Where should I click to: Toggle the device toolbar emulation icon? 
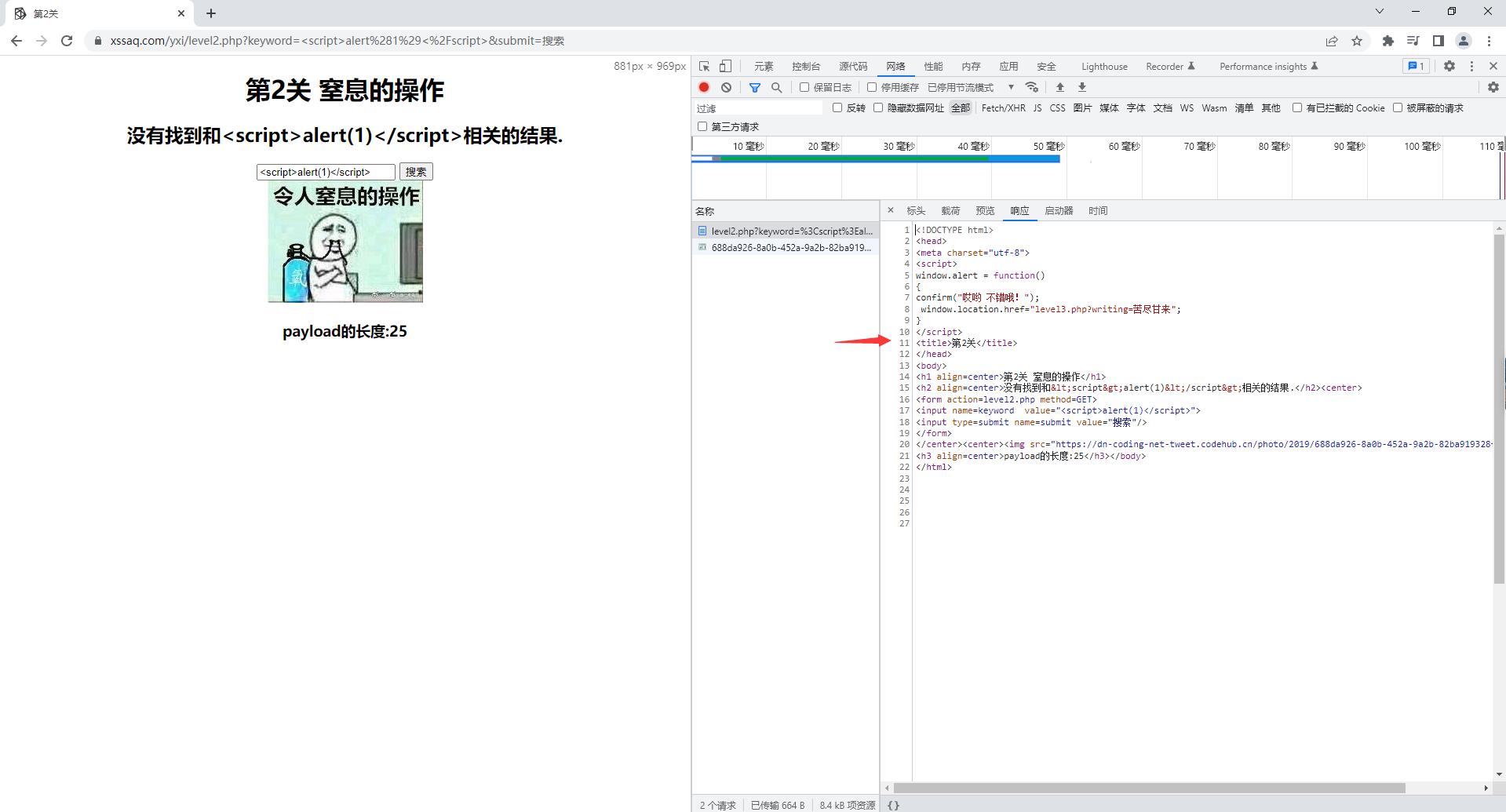(x=726, y=67)
